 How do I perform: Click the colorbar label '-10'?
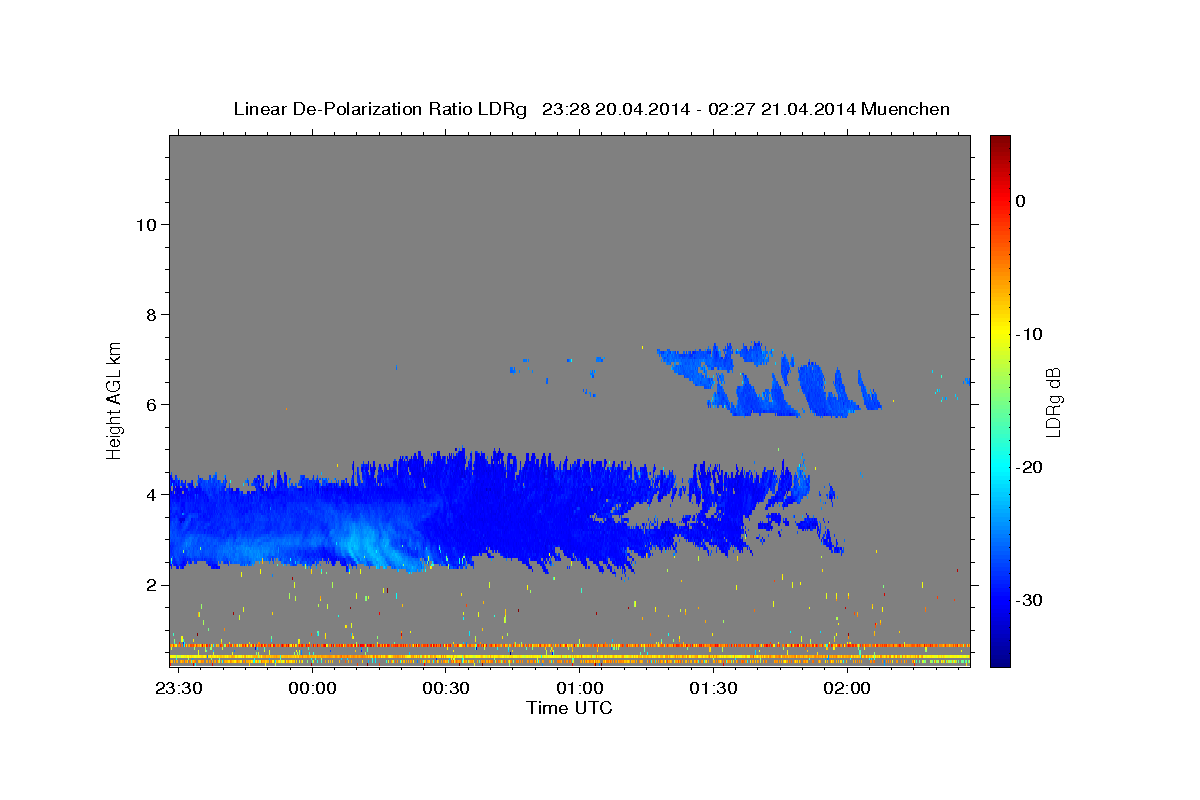1029,334
